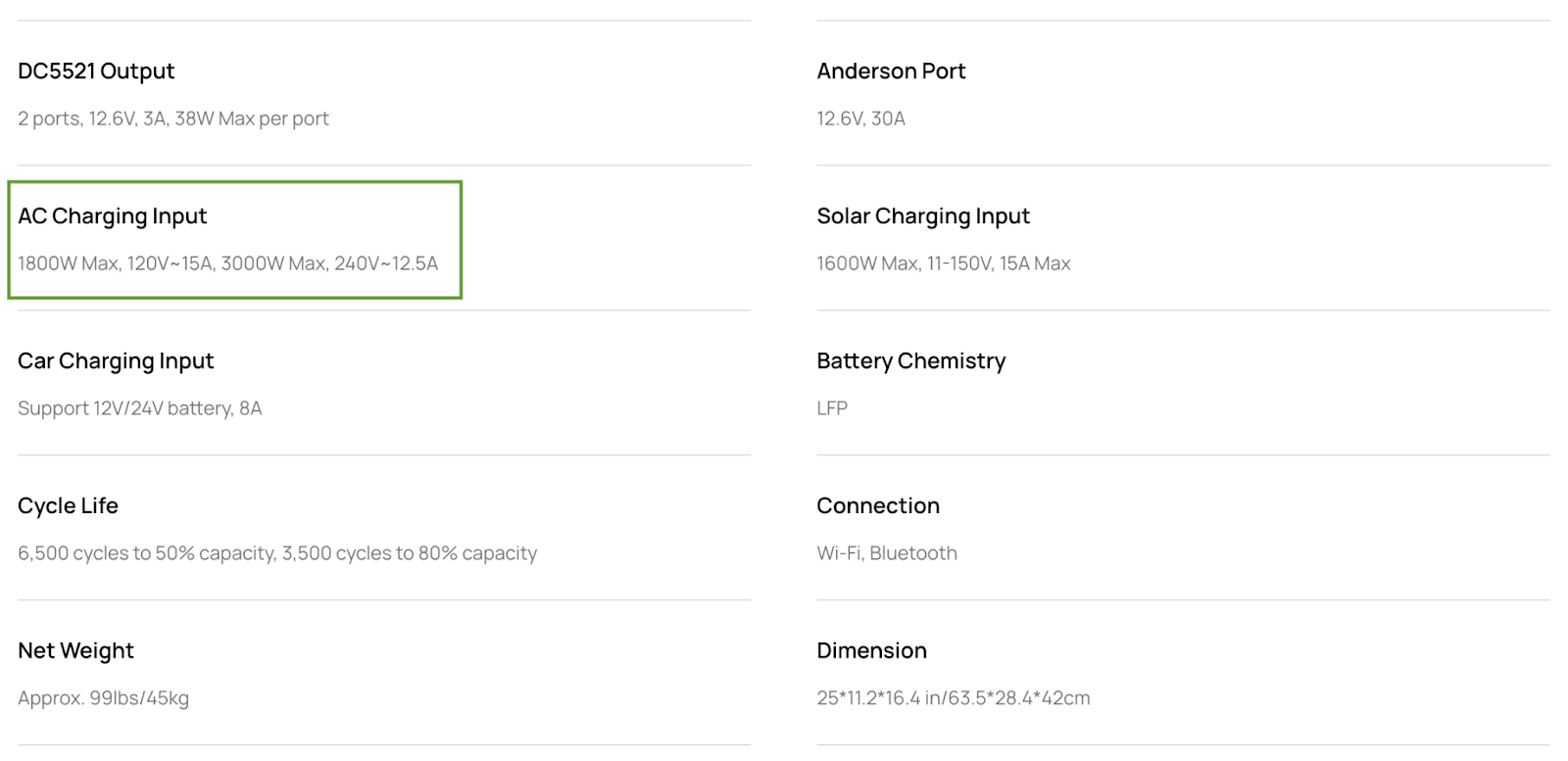
Task: Click the Connection heading
Action: click(878, 506)
